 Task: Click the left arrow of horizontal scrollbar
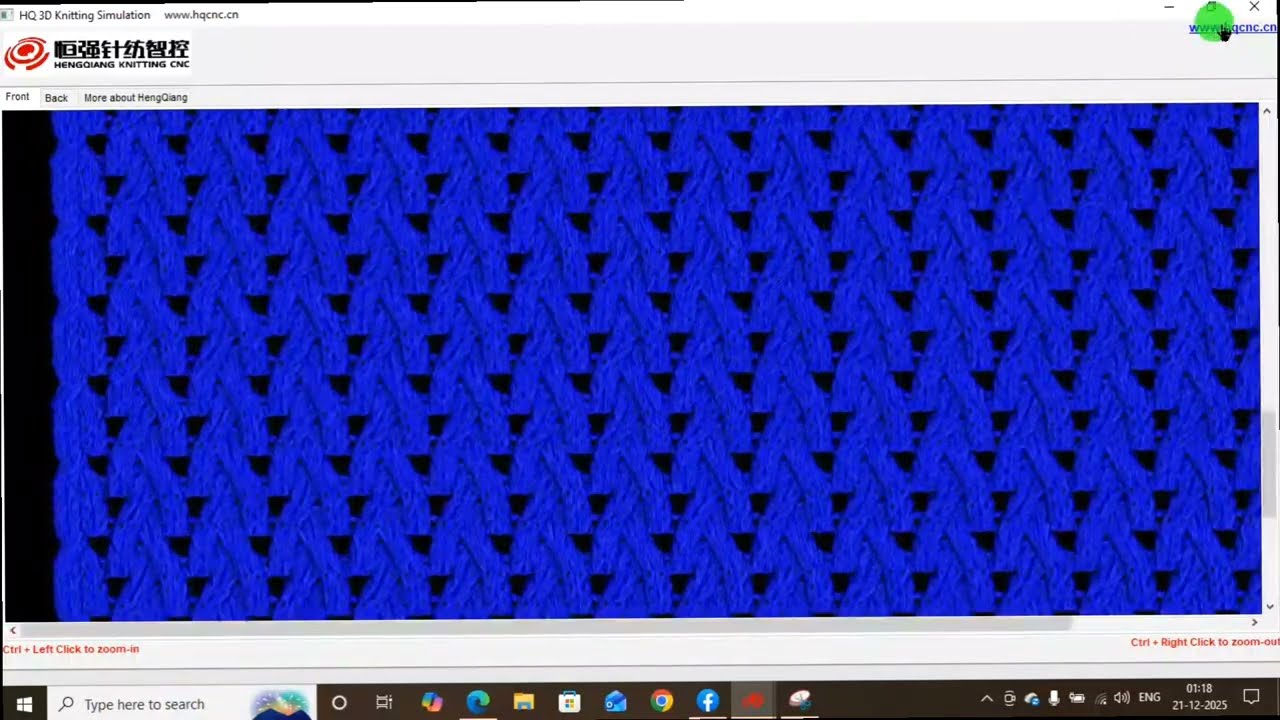point(12,630)
